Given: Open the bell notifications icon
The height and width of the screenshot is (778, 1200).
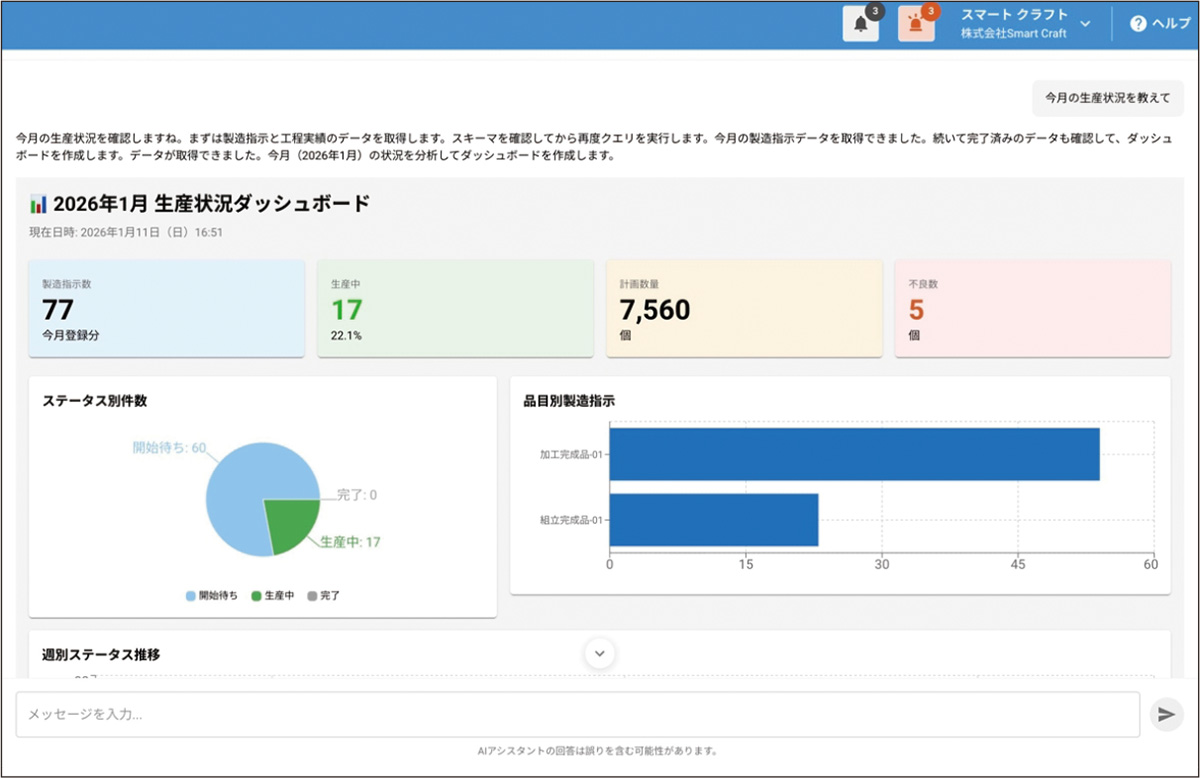Looking at the screenshot, I should pos(860,24).
